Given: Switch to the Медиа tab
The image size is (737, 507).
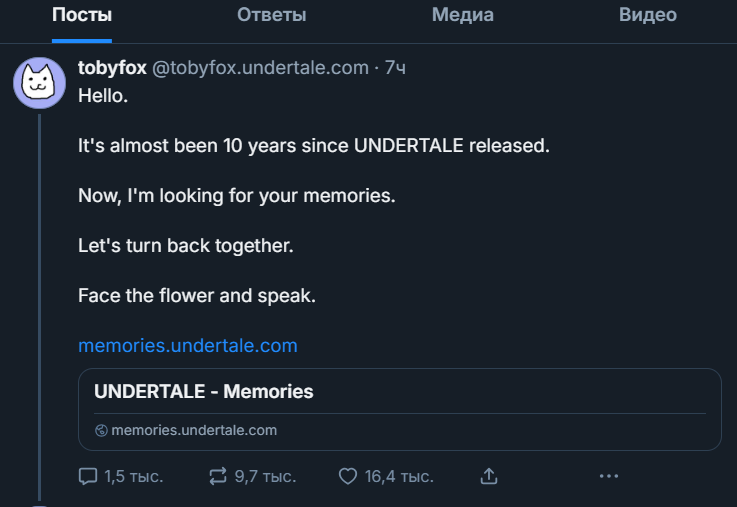Looking at the screenshot, I should click(x=463, y=15).
